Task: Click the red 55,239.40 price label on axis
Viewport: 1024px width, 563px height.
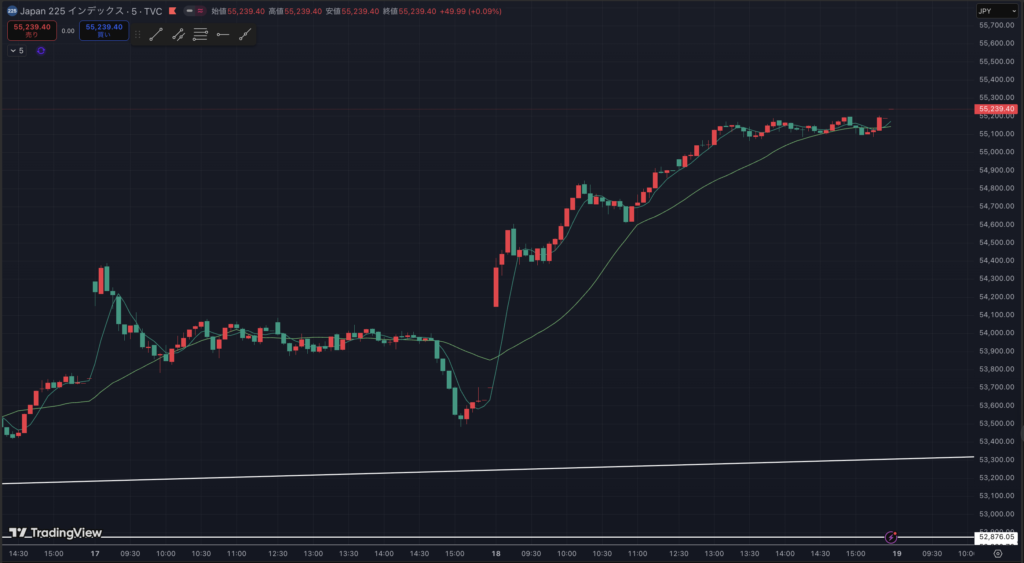Action: point(997,109)
